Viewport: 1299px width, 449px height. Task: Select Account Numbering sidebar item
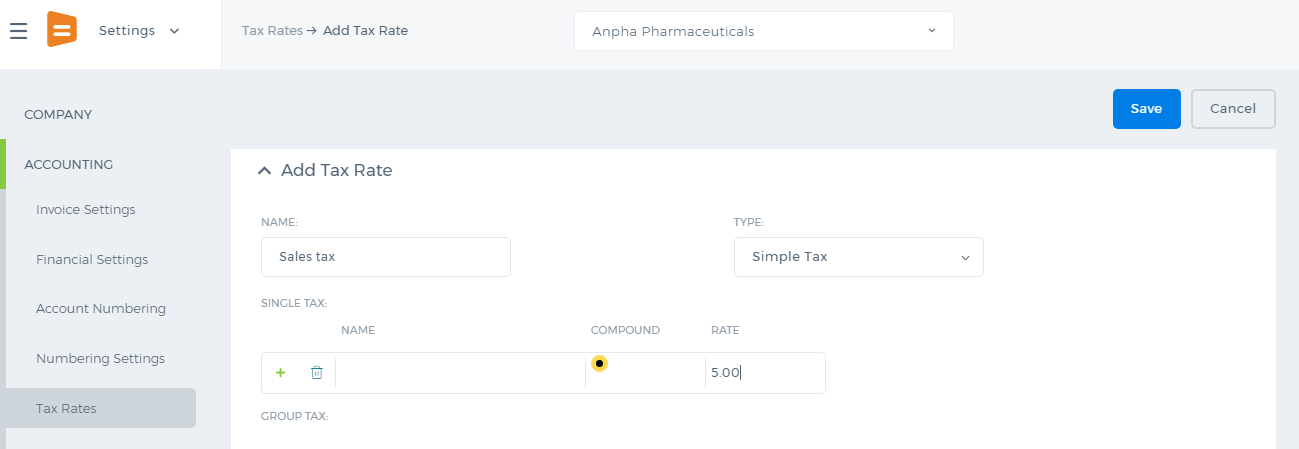click(x=101, y=309)
